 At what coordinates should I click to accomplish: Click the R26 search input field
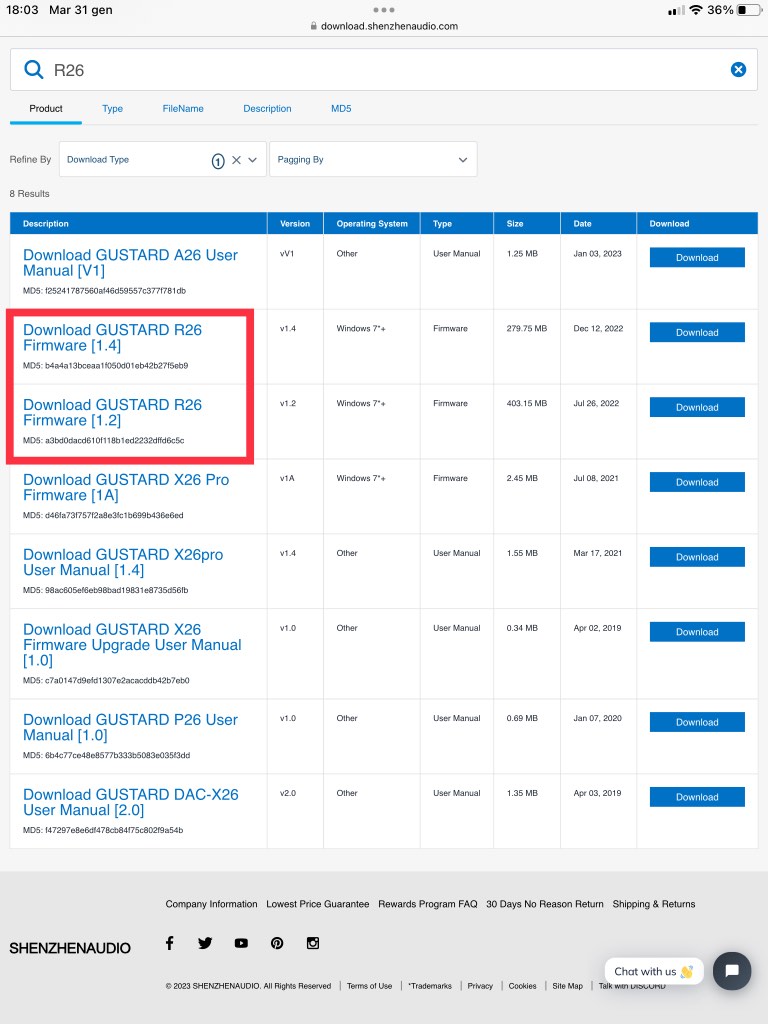coord(384,69)
